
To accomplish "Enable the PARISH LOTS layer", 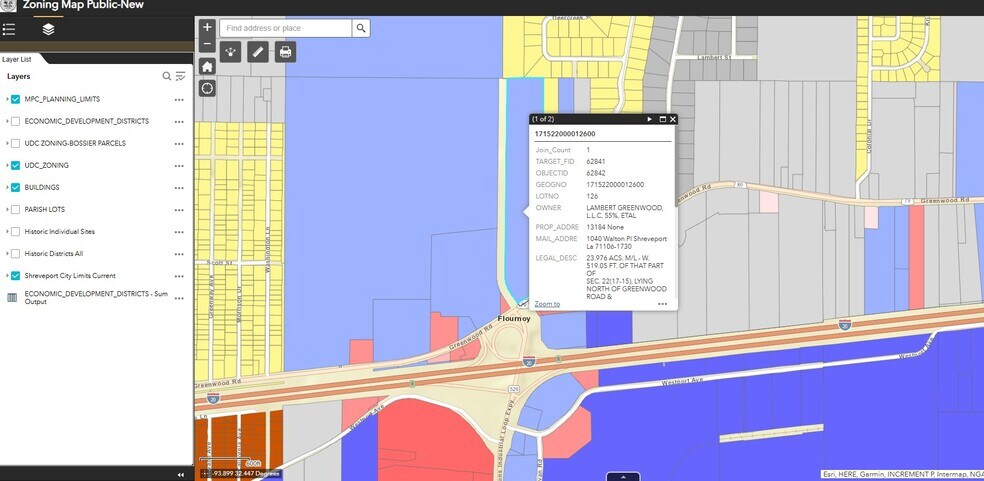I will click(x=16, y=209).
